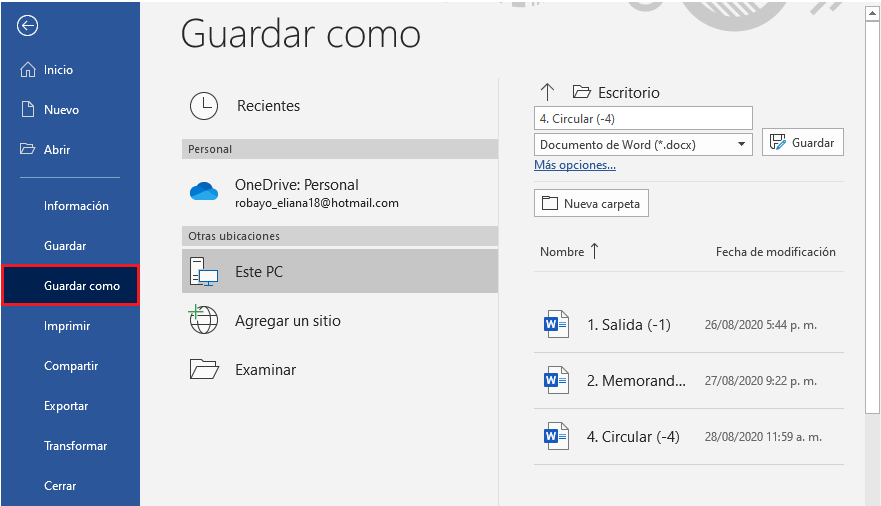Create a Nueva carpeta
This screenshot has height=506, width=881.
tap(592, 204)
